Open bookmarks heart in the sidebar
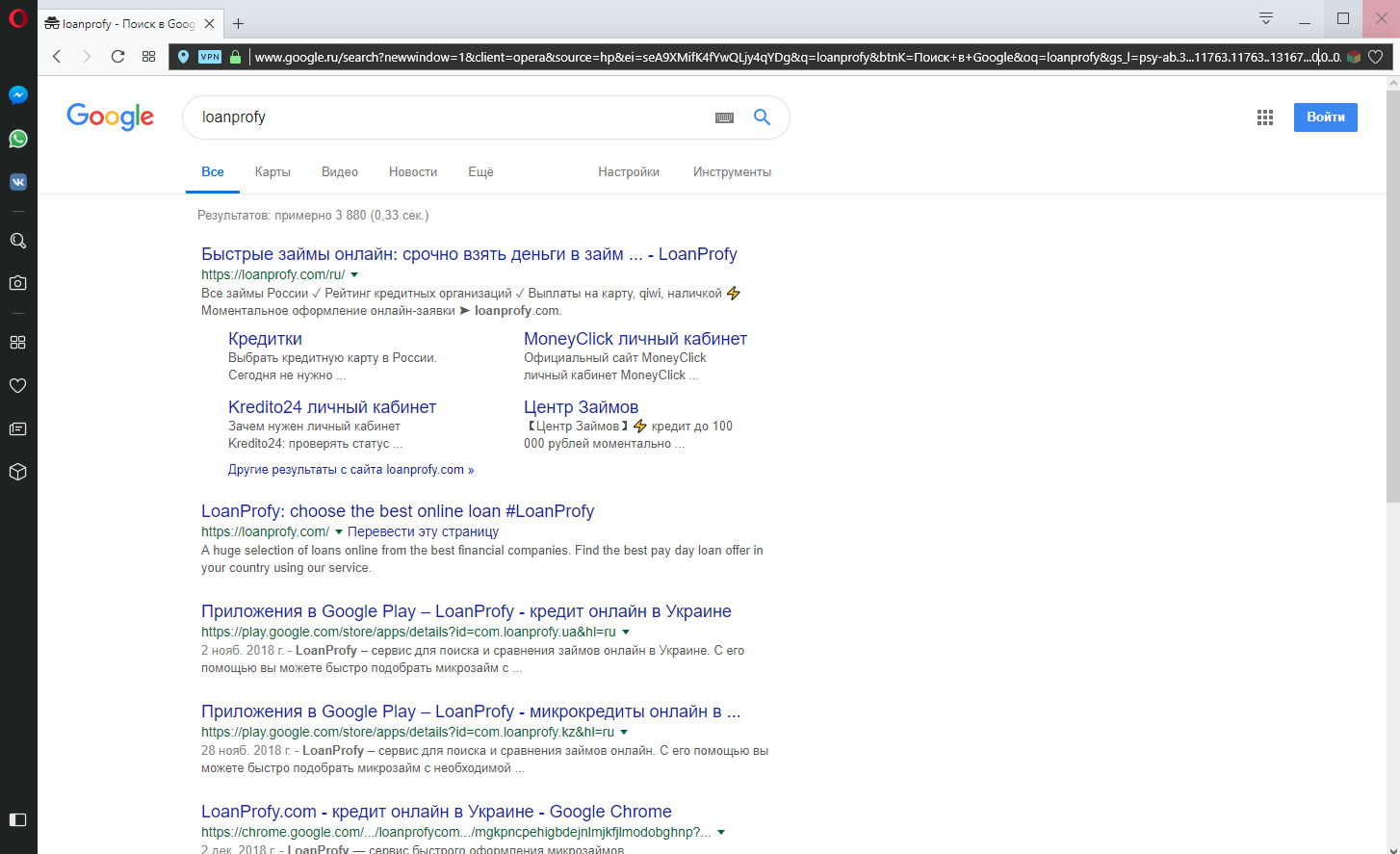 pyautogui.click(x=17, y=385)
